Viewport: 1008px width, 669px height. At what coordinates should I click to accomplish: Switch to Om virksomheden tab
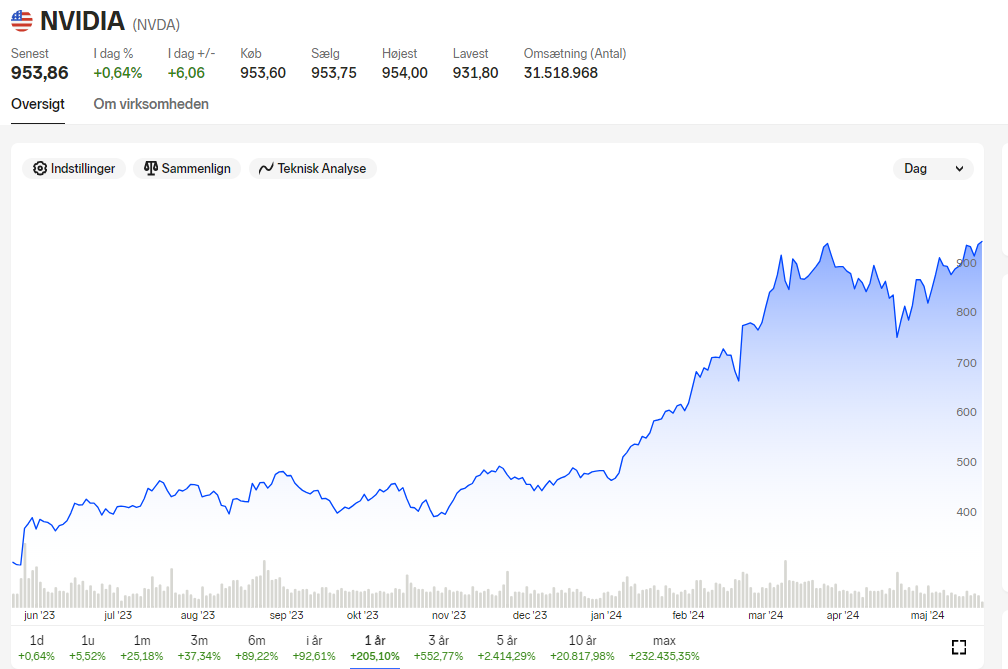[151, 104]
